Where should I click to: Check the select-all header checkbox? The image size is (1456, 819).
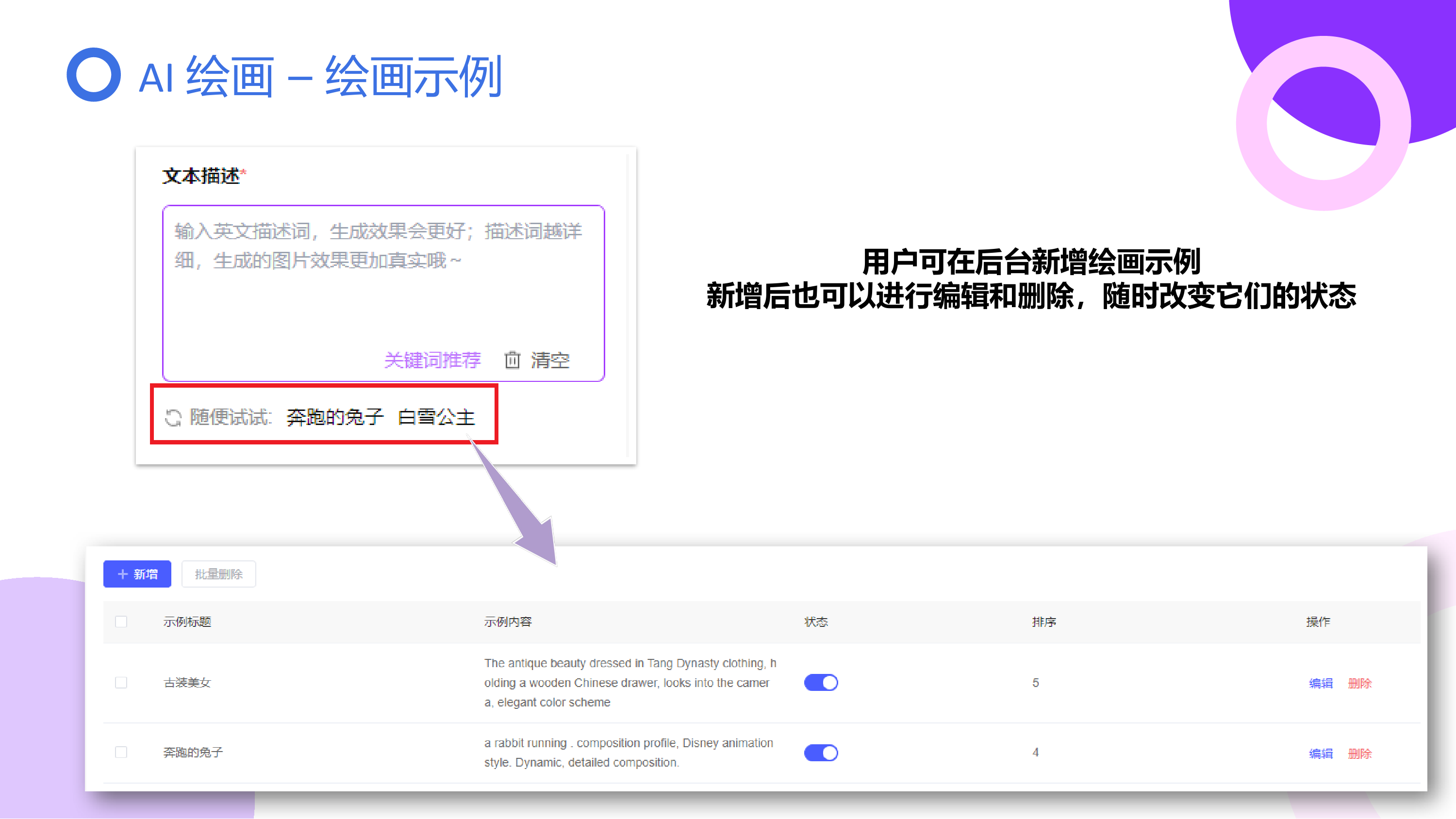(121, 622)
